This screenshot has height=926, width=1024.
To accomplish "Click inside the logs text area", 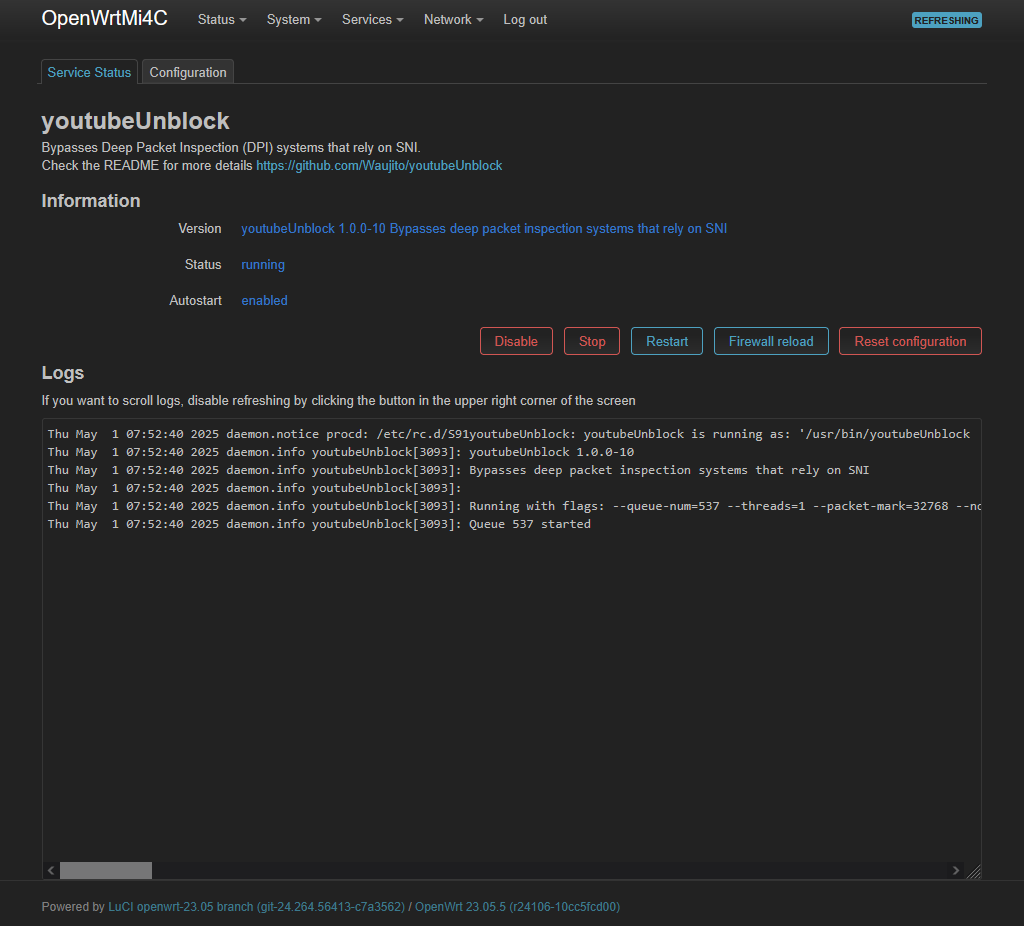I will (x=511, y=648).
